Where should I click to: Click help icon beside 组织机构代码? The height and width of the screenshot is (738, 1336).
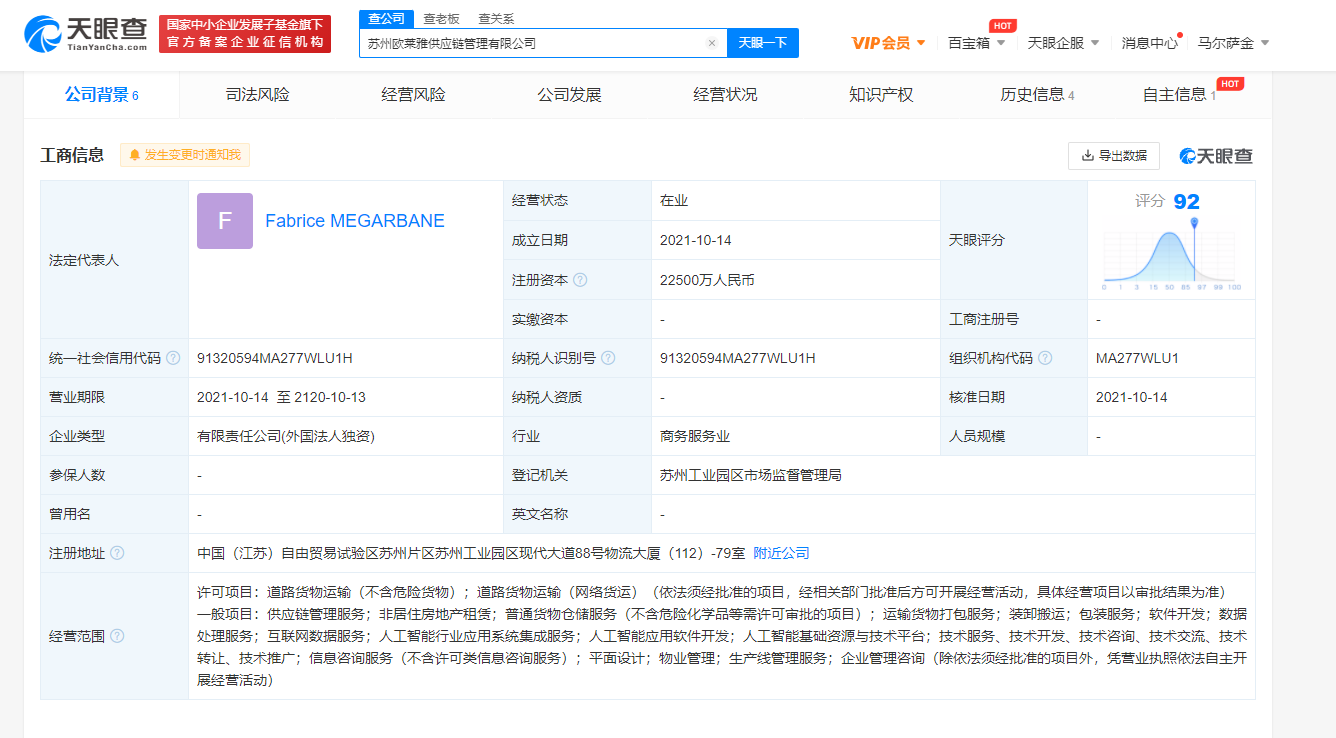click(1044, 358)
